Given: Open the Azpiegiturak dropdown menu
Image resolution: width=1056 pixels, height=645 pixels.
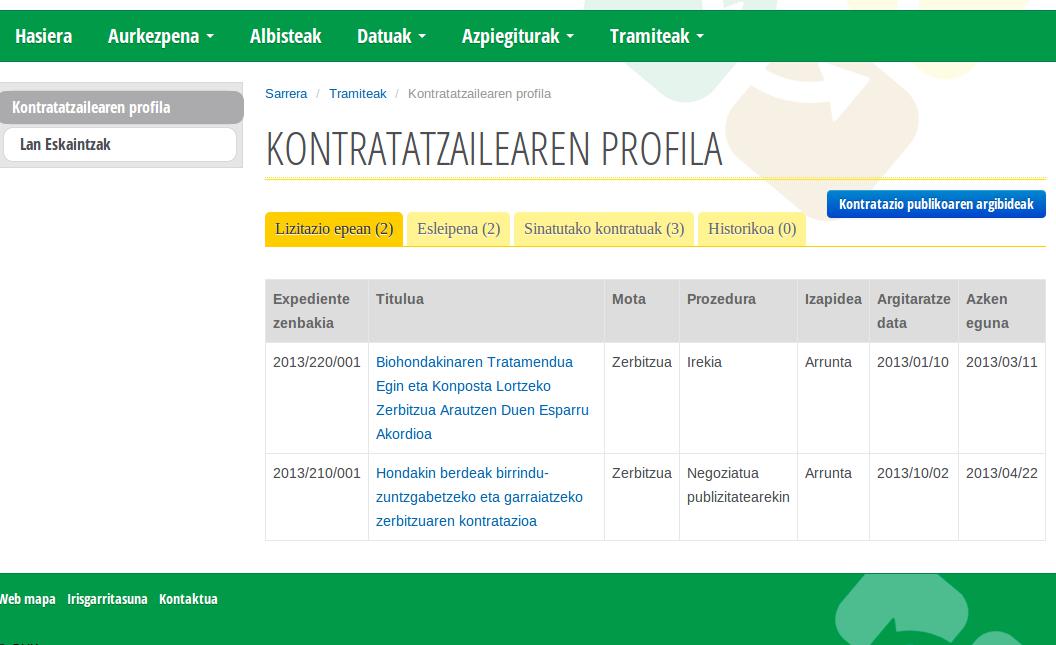Looking at the screenshot, I should 517,36.
